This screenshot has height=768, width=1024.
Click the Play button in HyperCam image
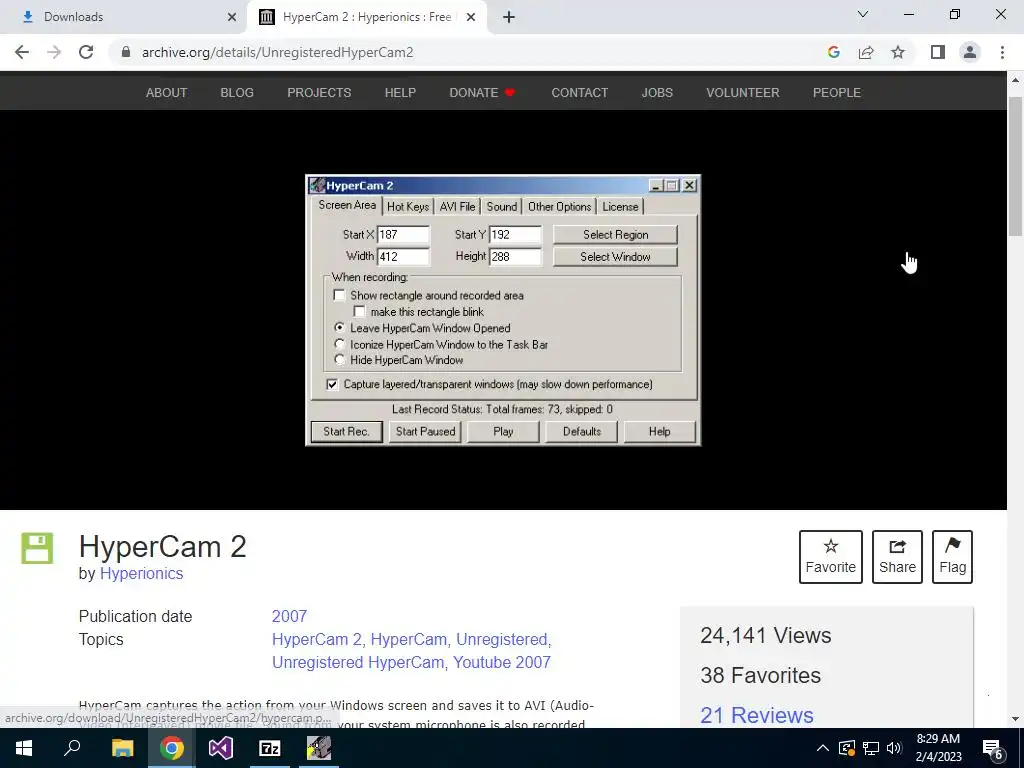pyautogui.click(x=503, y=432)
